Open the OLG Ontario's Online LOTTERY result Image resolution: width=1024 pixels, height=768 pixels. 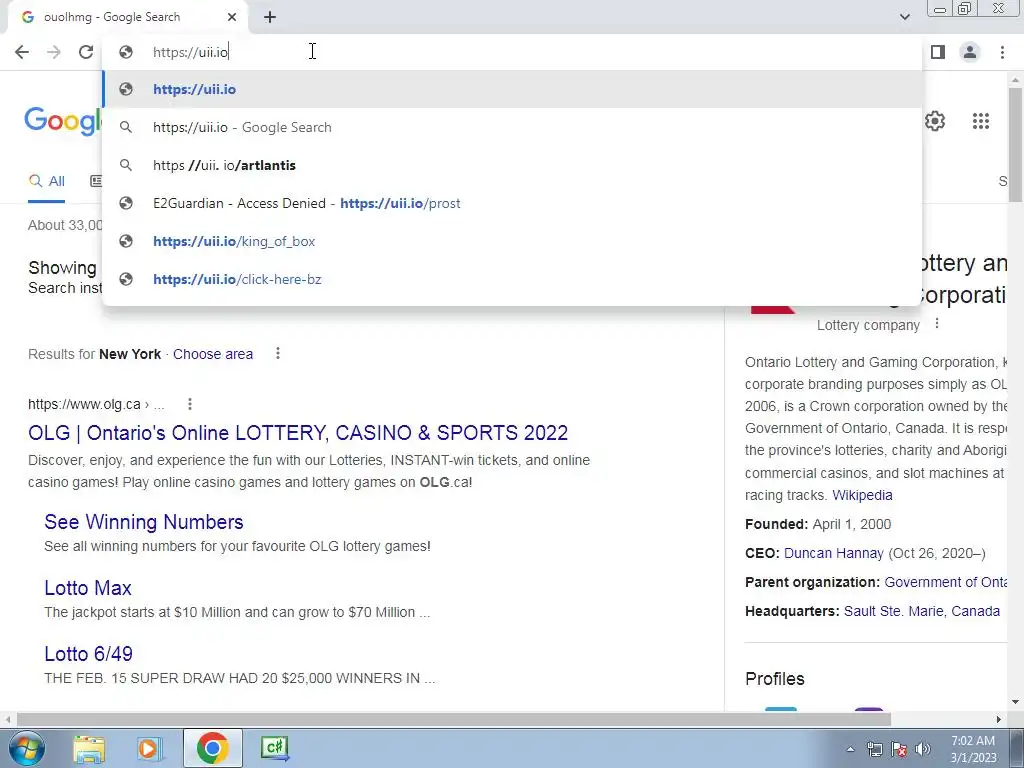(298, 432)
